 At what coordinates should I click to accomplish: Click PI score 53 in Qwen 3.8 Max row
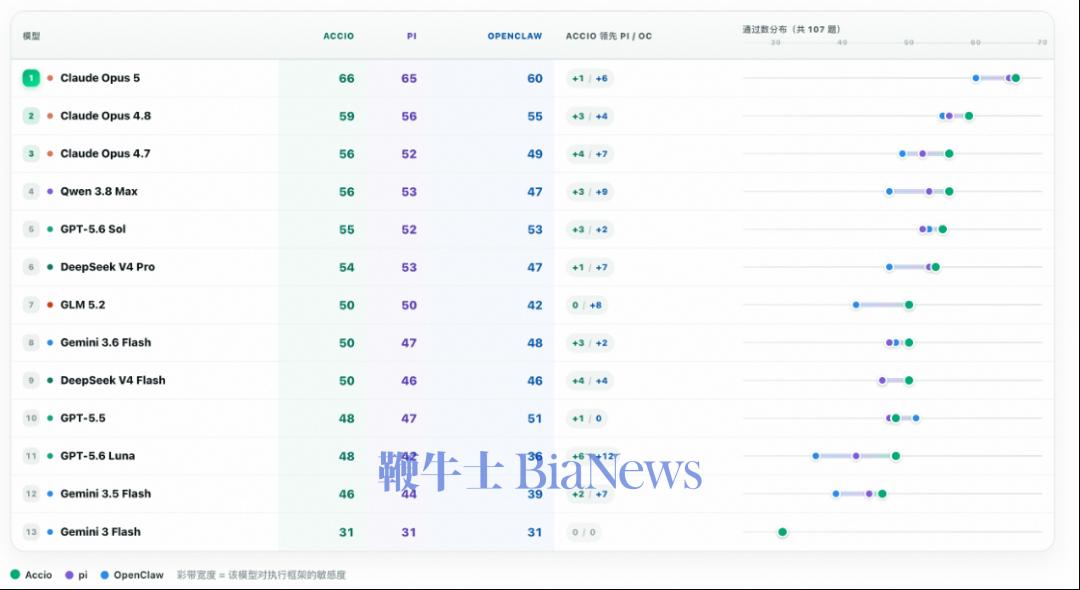(409, 192)
